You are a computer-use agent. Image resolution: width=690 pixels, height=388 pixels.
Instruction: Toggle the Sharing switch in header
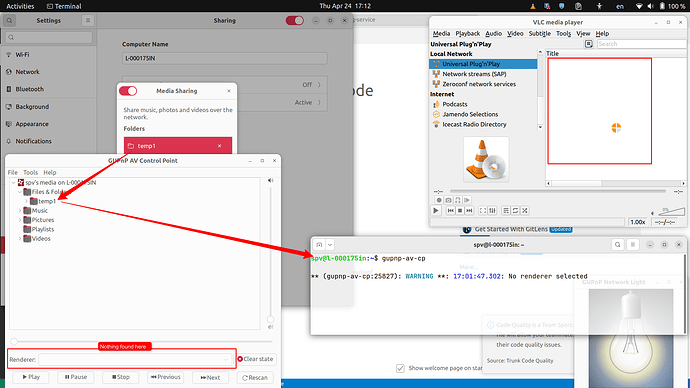pos(294,20)
